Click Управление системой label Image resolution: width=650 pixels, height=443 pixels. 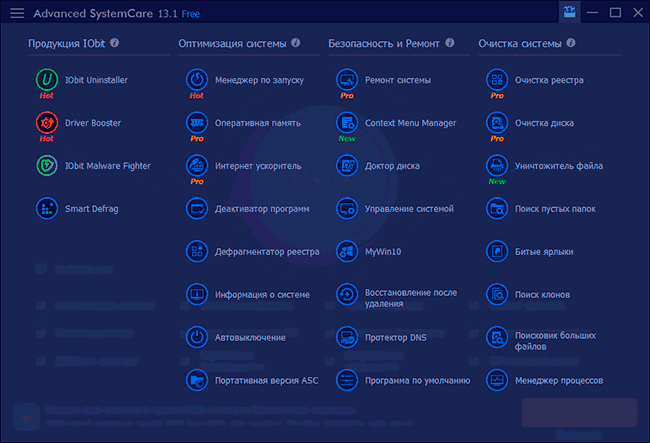[x=409, y=209]
